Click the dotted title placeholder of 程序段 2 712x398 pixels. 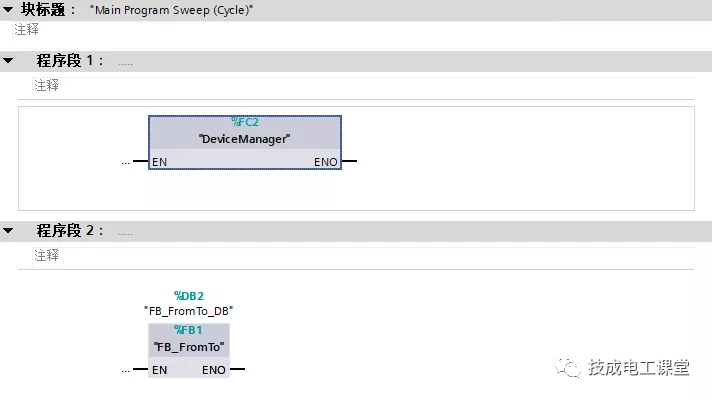pos(126,234)
